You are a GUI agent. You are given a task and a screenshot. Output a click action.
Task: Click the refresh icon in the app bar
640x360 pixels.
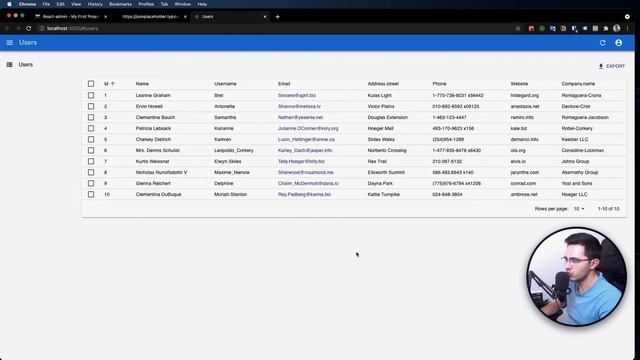point(602,42)
